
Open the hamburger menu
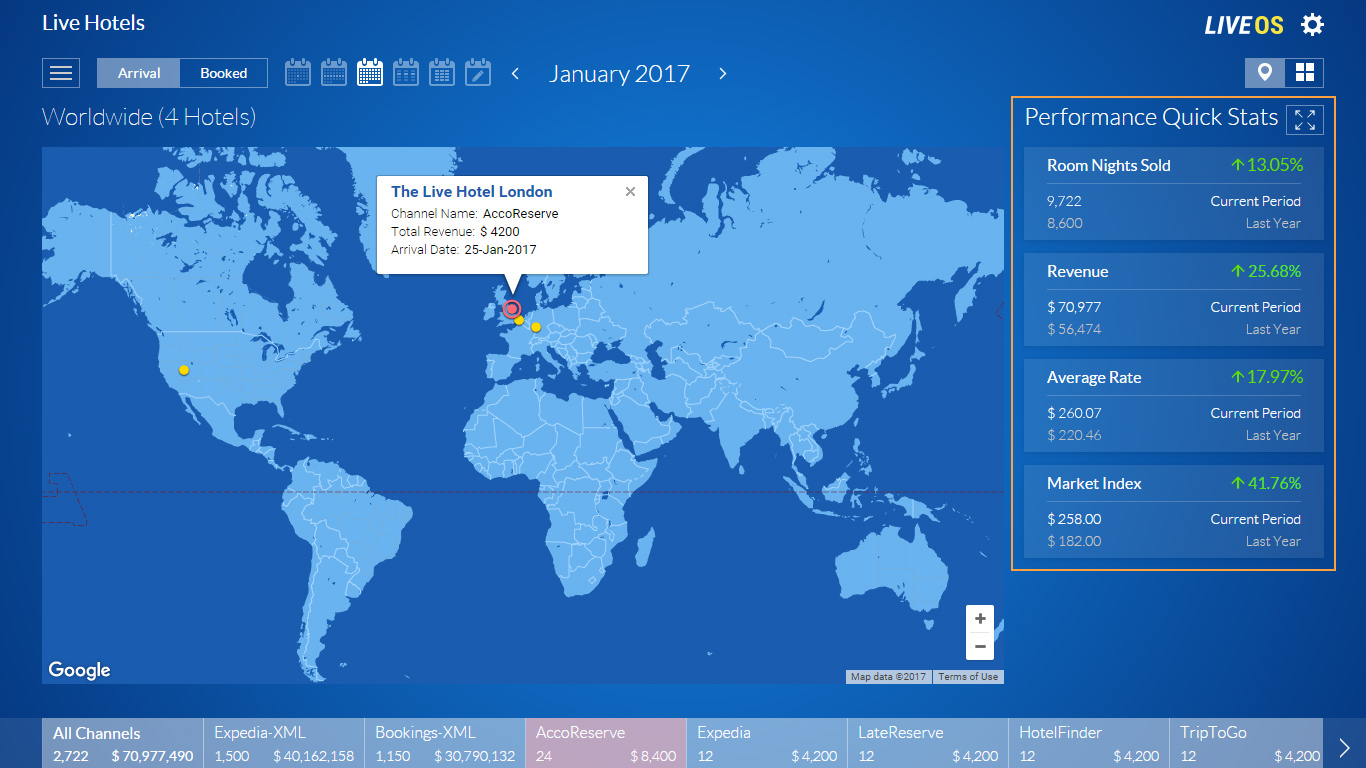61,73
